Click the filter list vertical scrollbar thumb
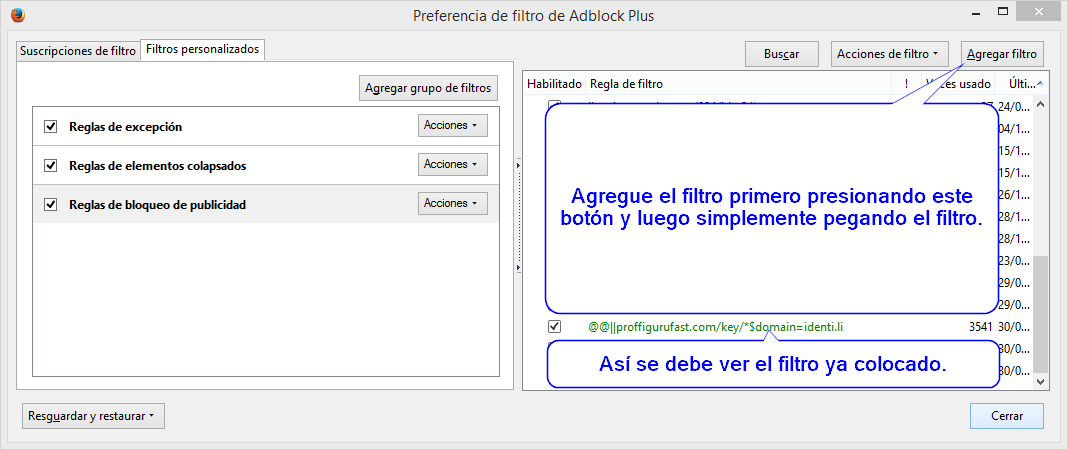 point(1039,315)
